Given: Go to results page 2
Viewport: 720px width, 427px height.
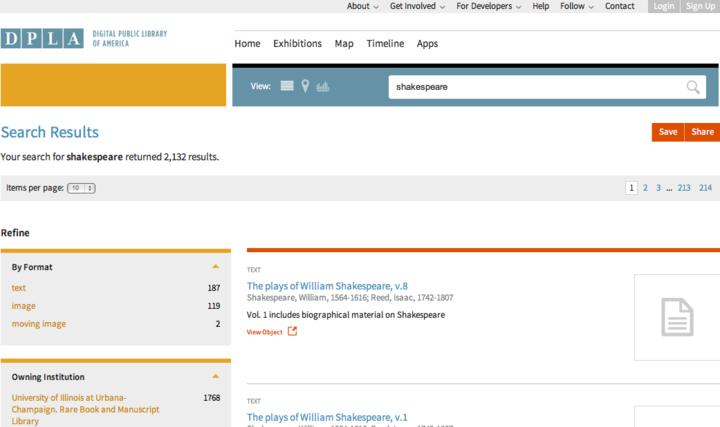Looking at the screenshot, I should pyautogui.click(x=645, y=188).
